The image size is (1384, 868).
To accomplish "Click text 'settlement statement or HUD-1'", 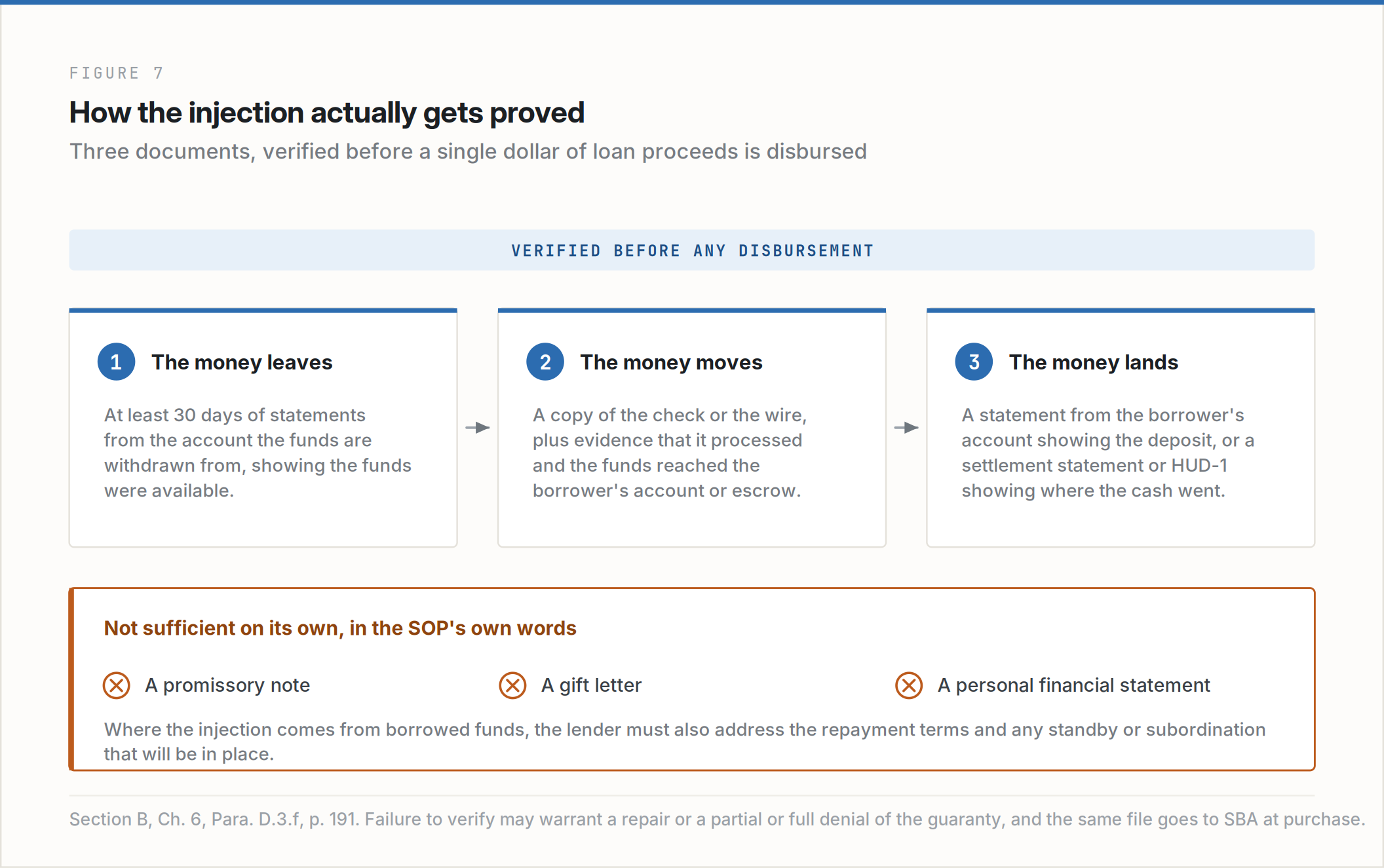I will [1094, 466].
